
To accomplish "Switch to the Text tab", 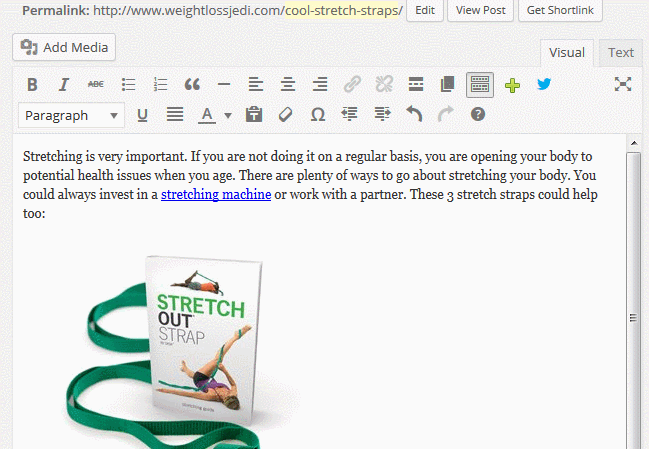I will pyautogui.click(x=620, y=53).
